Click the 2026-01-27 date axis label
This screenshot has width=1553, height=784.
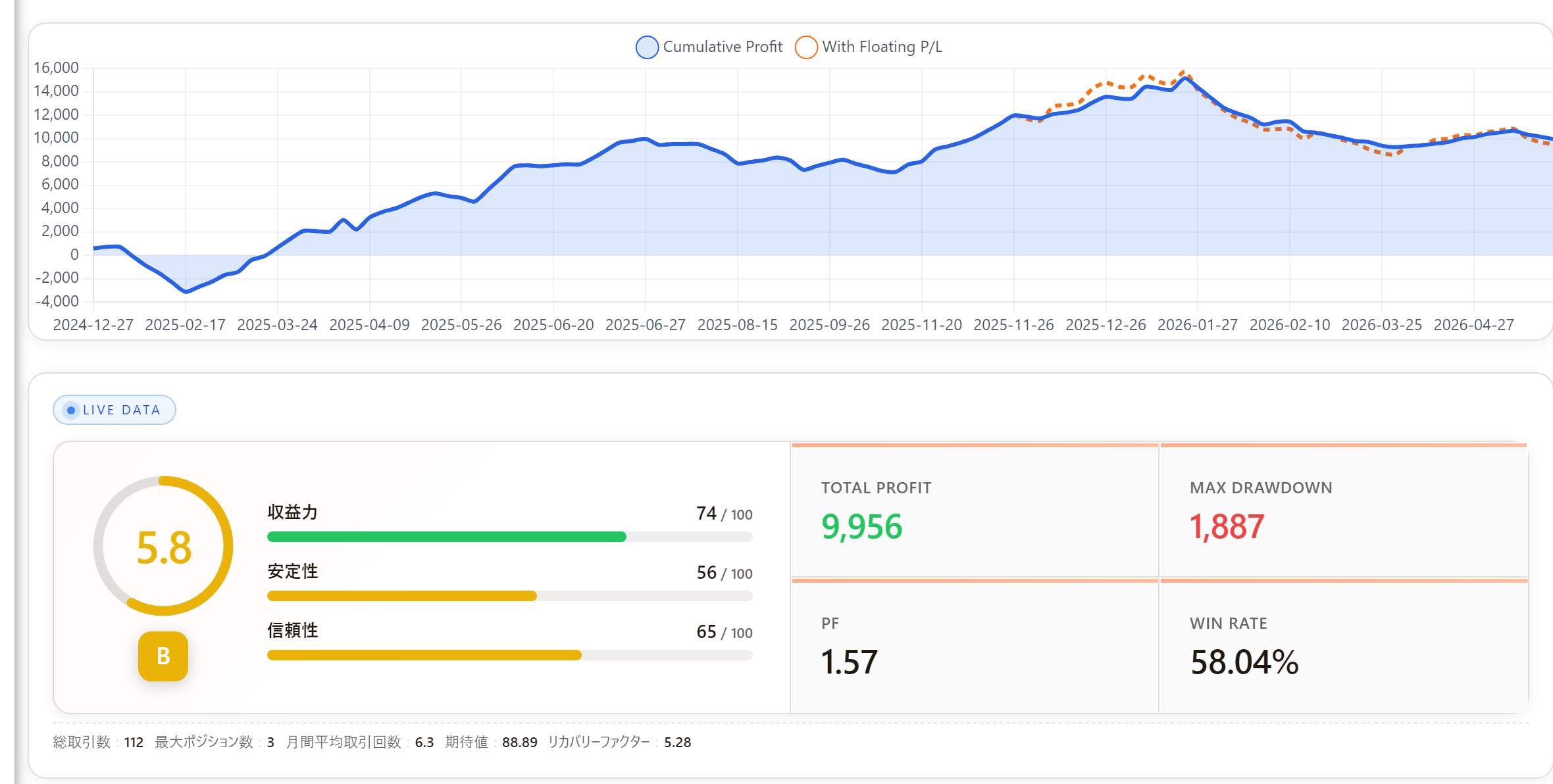pos(1198,325)
